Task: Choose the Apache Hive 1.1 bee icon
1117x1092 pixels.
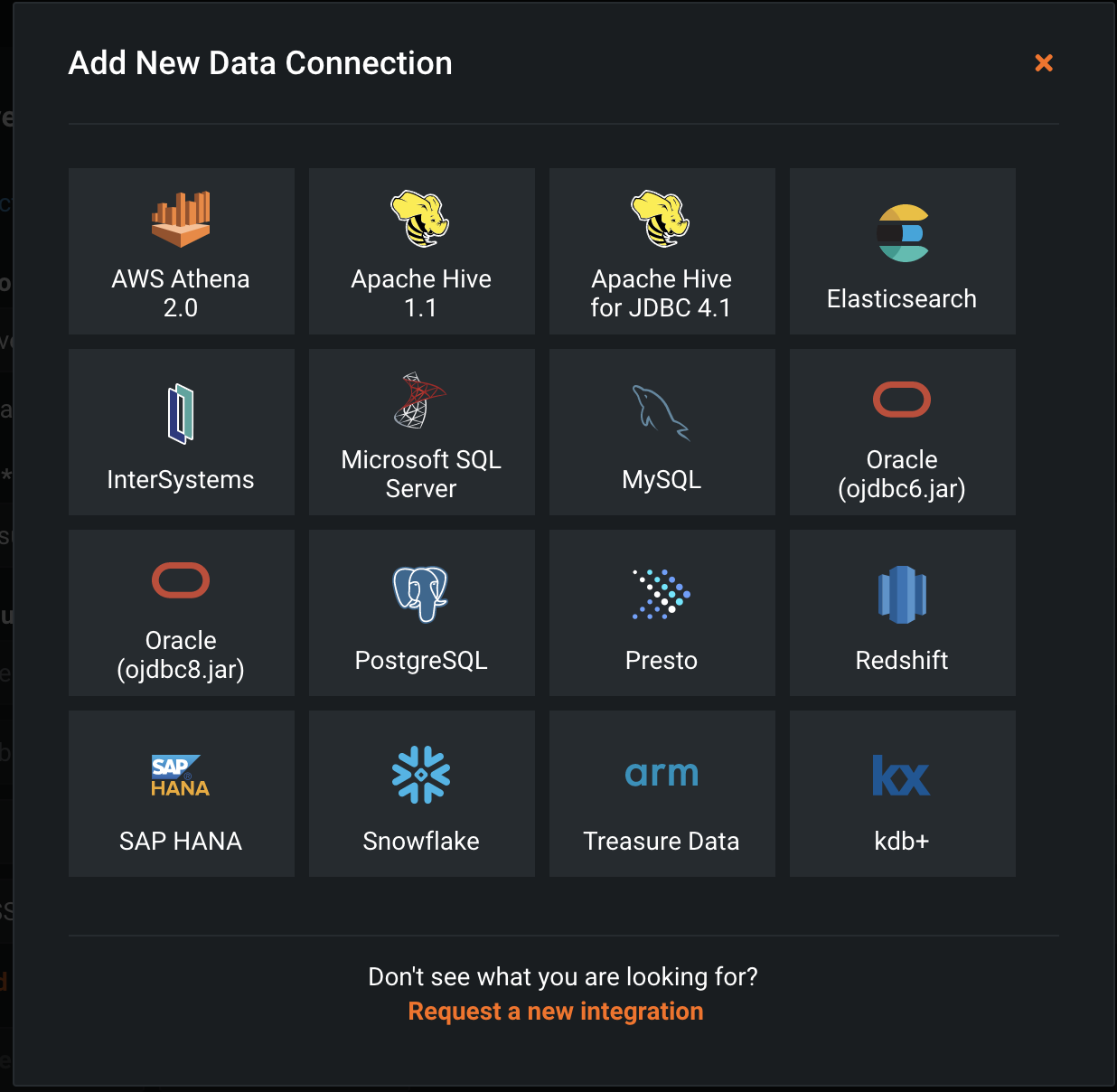Action: point(420,219)
